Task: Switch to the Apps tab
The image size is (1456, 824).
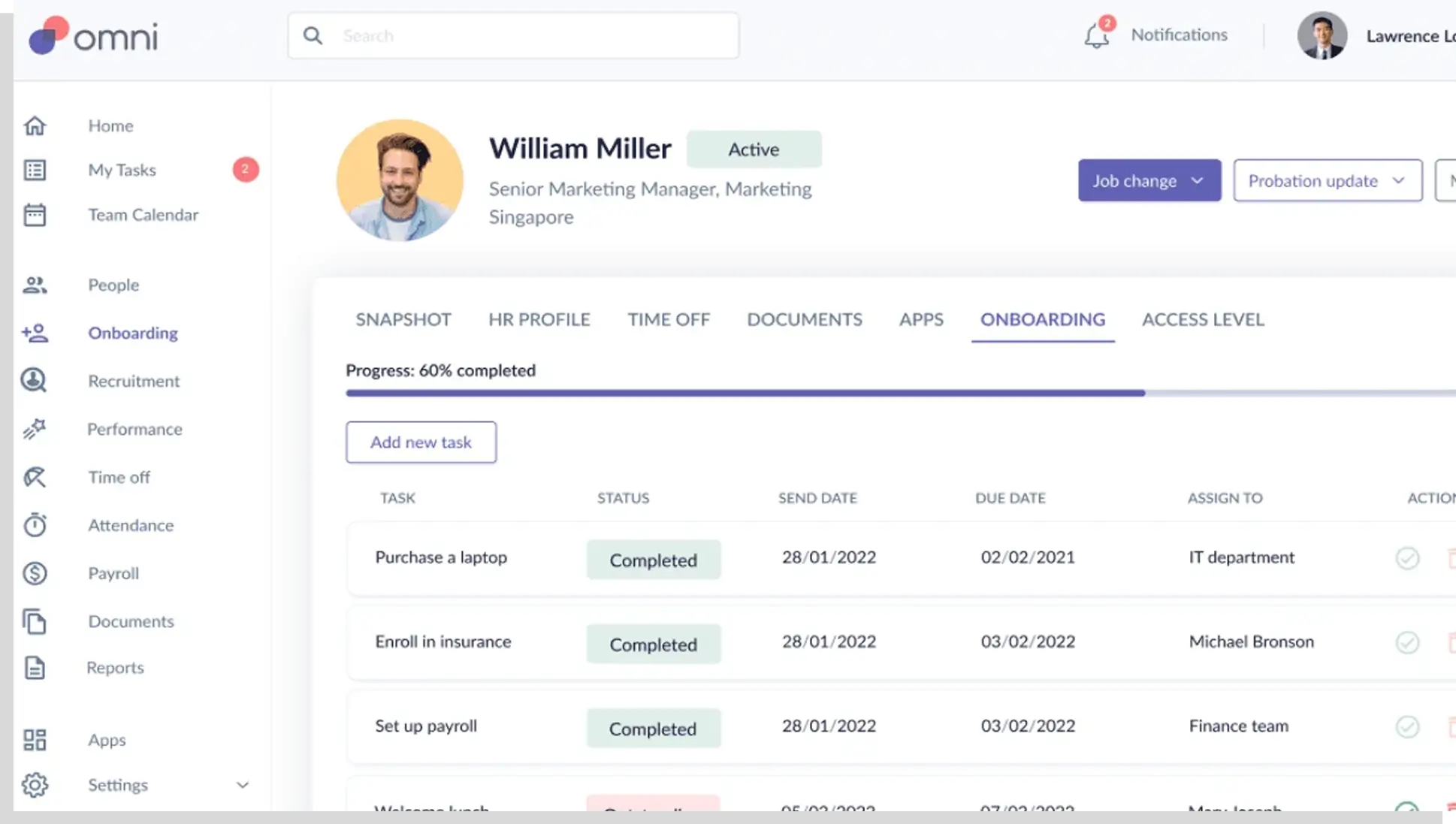Action: point(921,319)
